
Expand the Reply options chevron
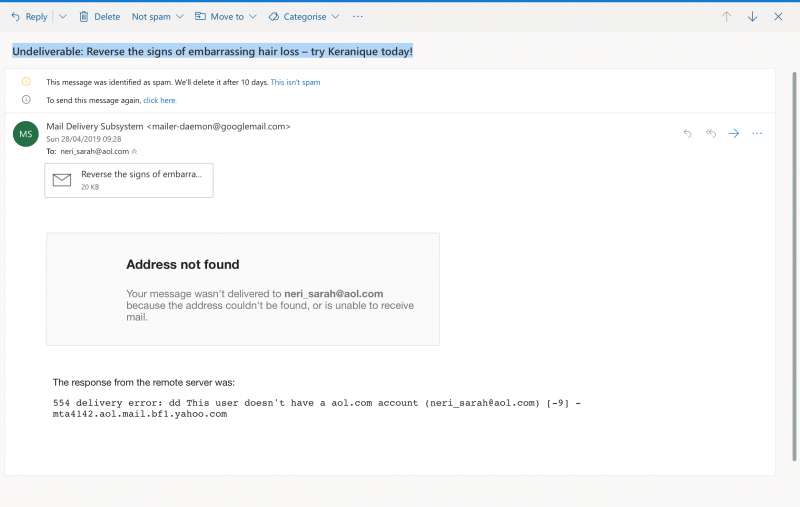coord(62,17)
